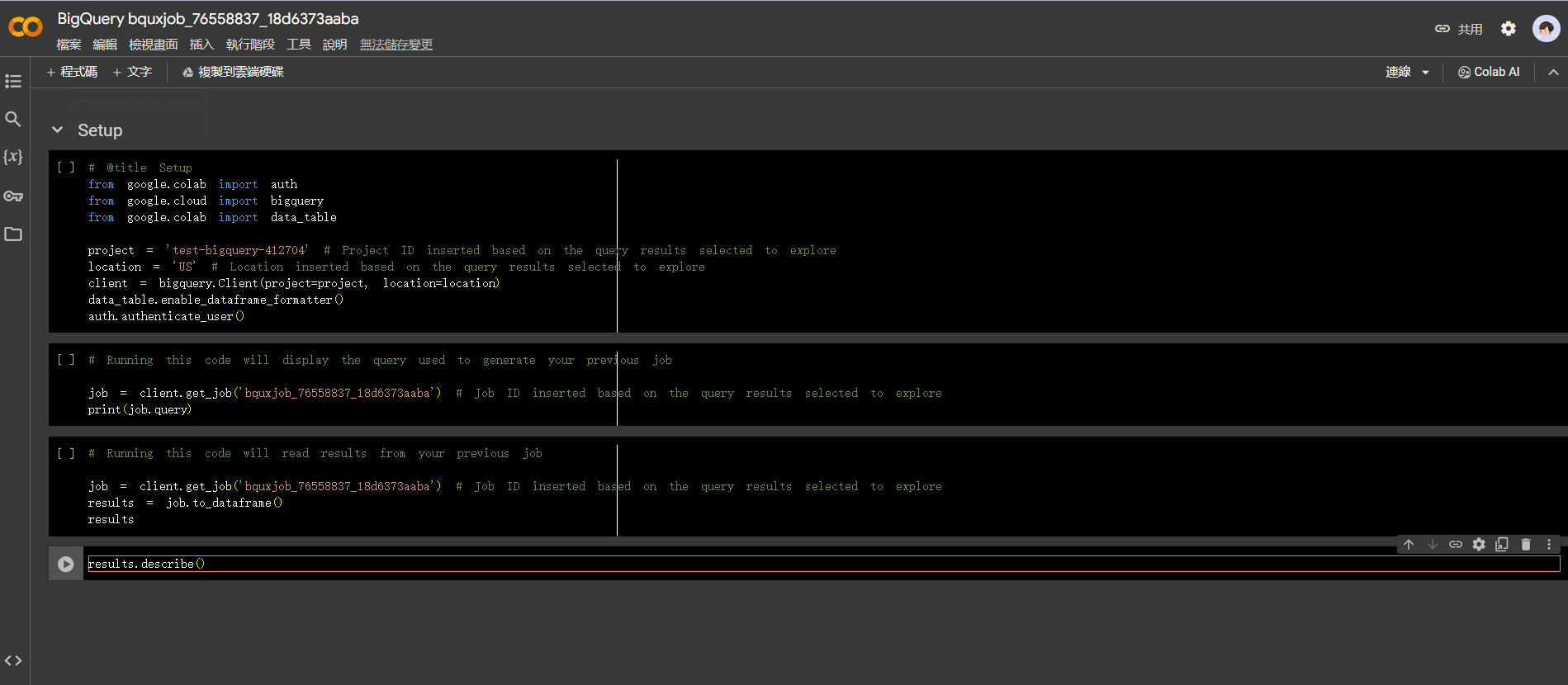Run the results.describe() cell
The image size is (1568, 685).
tap(66, 565)
